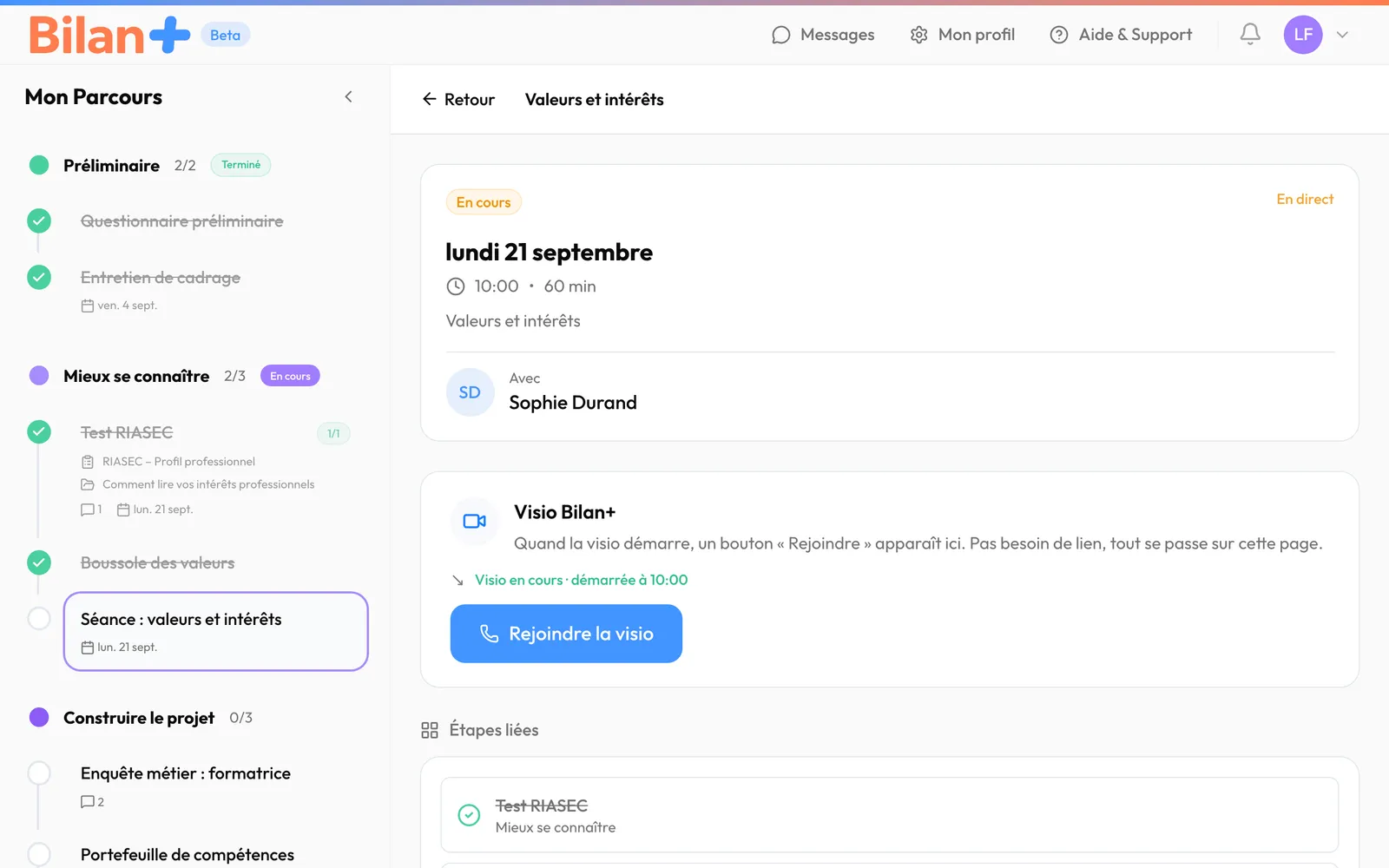This screenshot has width=1389, height=868.
Task: Click the En cours status badge in session card
Action: coord(484,202)
